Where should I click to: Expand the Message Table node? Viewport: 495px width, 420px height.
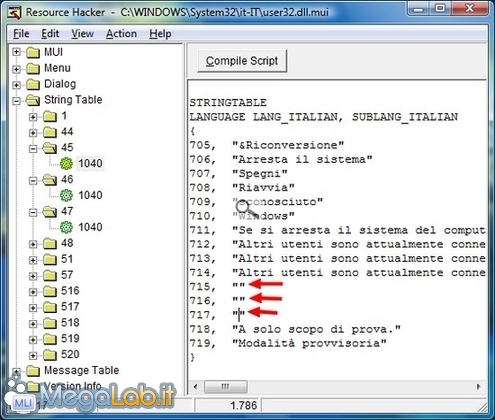point(16,371)
